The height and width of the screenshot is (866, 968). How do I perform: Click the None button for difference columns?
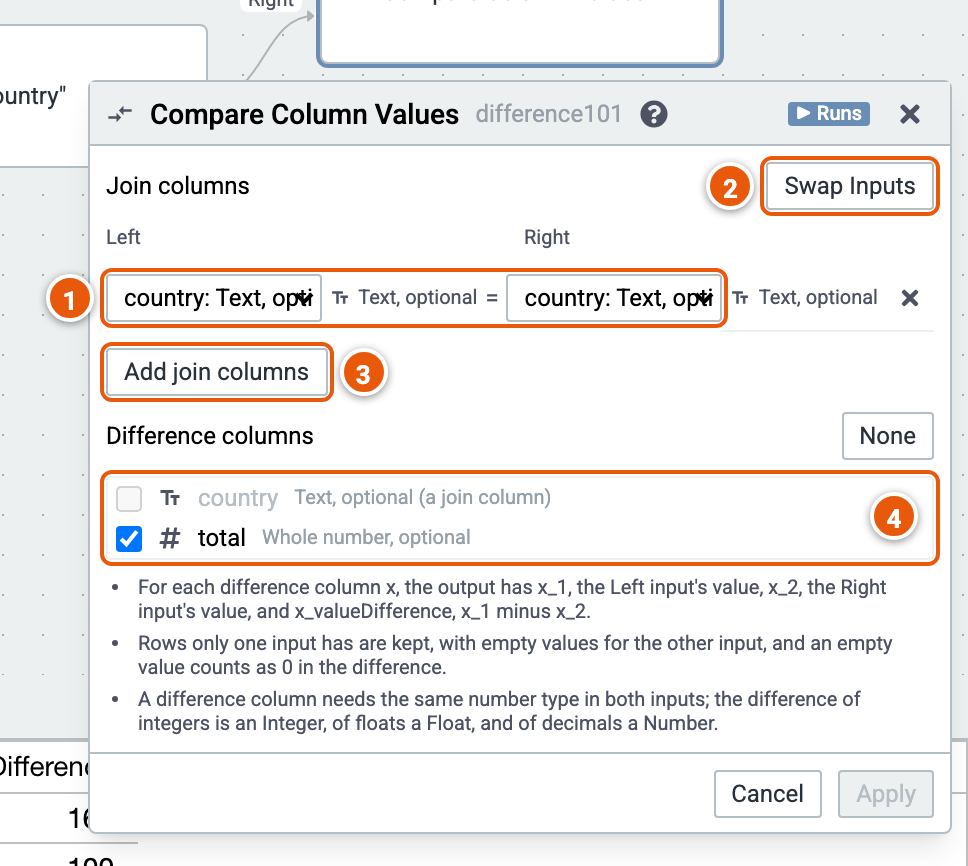coord(887,436)
